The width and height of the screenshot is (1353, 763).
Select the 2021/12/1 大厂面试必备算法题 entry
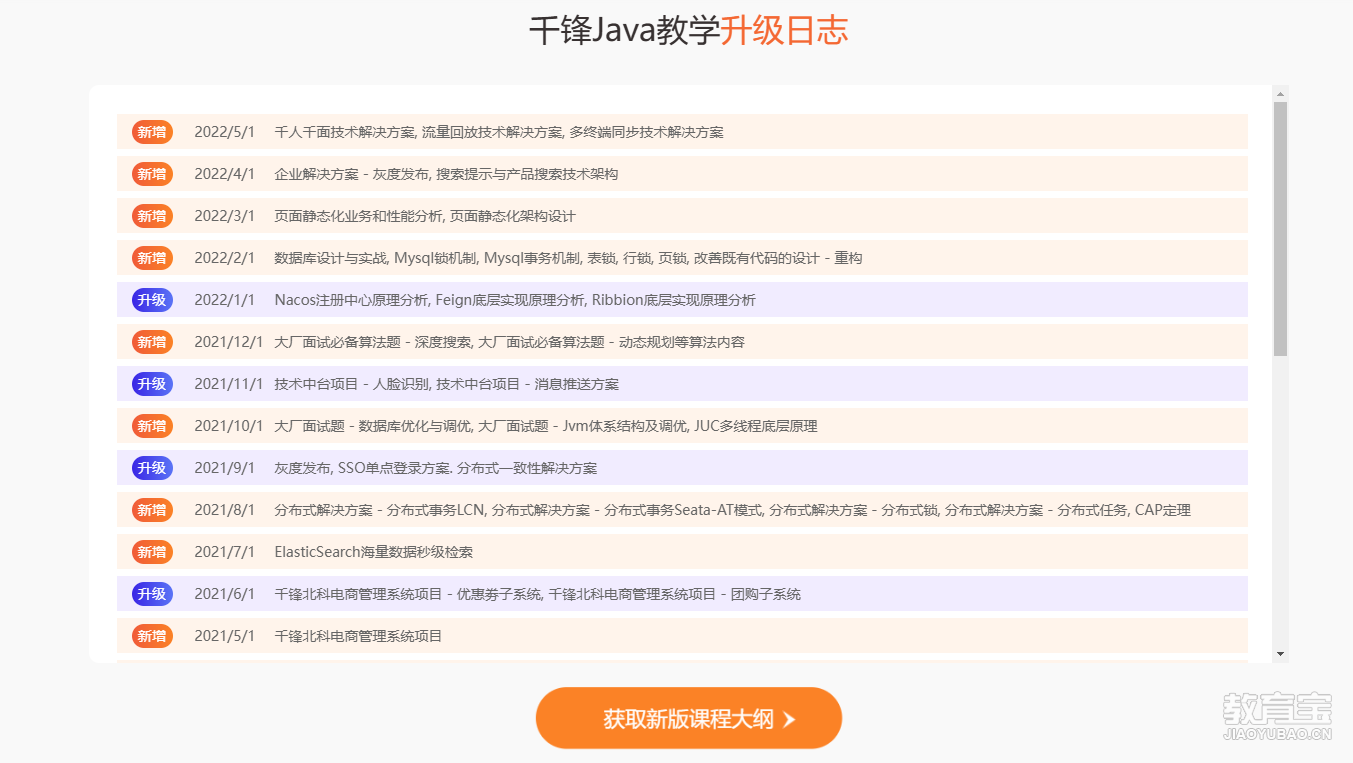tap(509, 342)
